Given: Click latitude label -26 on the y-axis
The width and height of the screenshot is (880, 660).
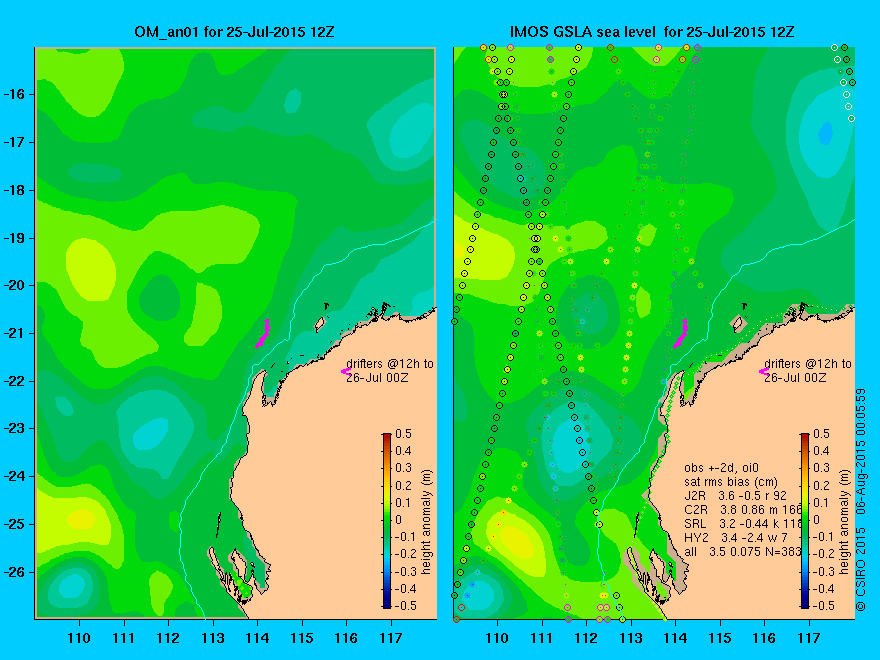Looking at the screenshot, I should point(15,572).
